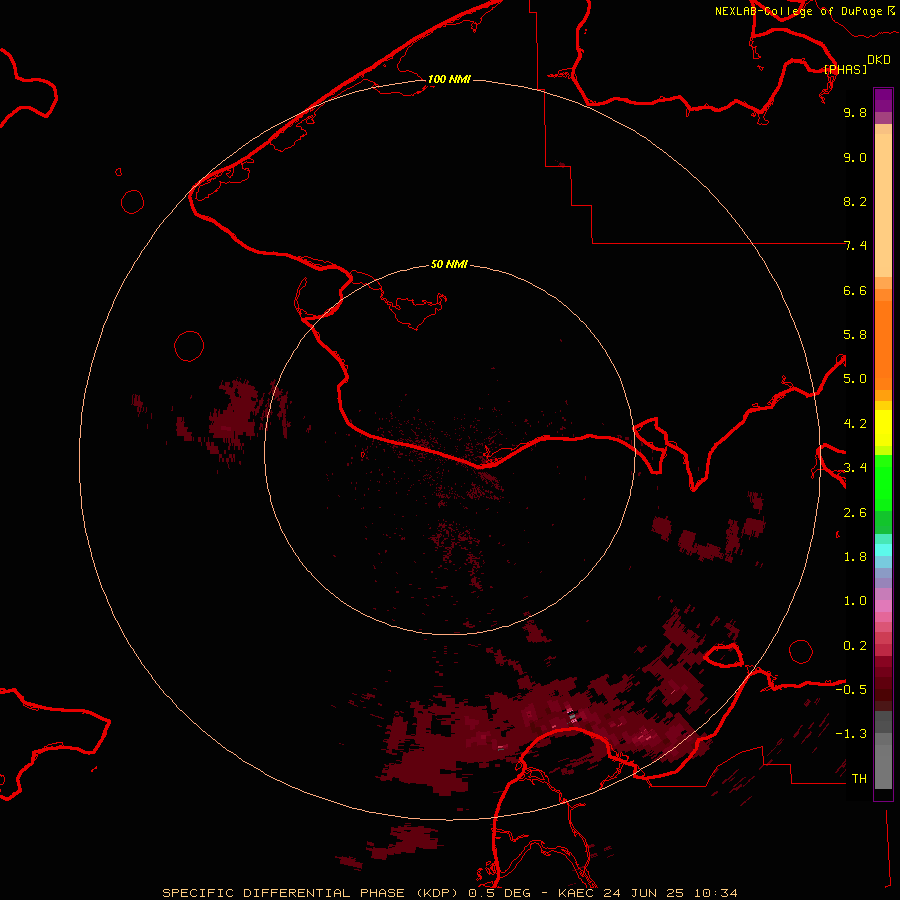Click the 9.8 value on the scale

click(855, 112)
